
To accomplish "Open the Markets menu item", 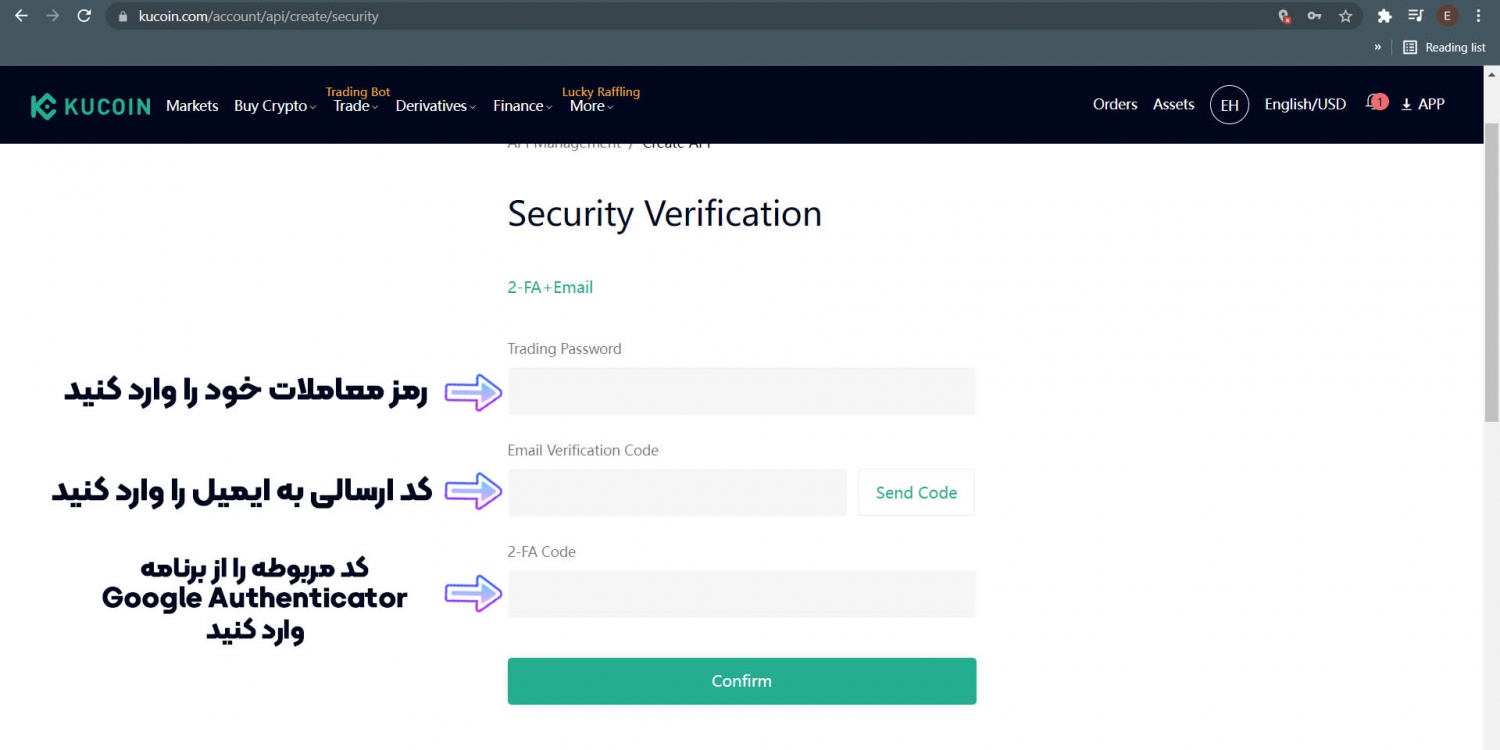I will pyautogui.click(x=192, y=106).
